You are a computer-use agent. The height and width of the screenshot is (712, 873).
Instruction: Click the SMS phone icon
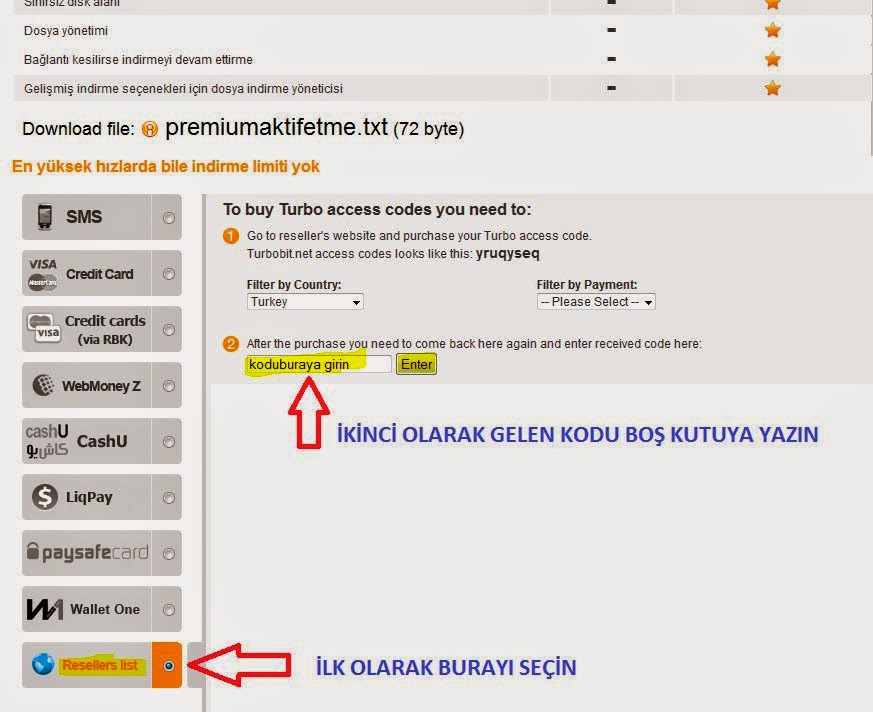pyautogui.click(x=45, y=217)
